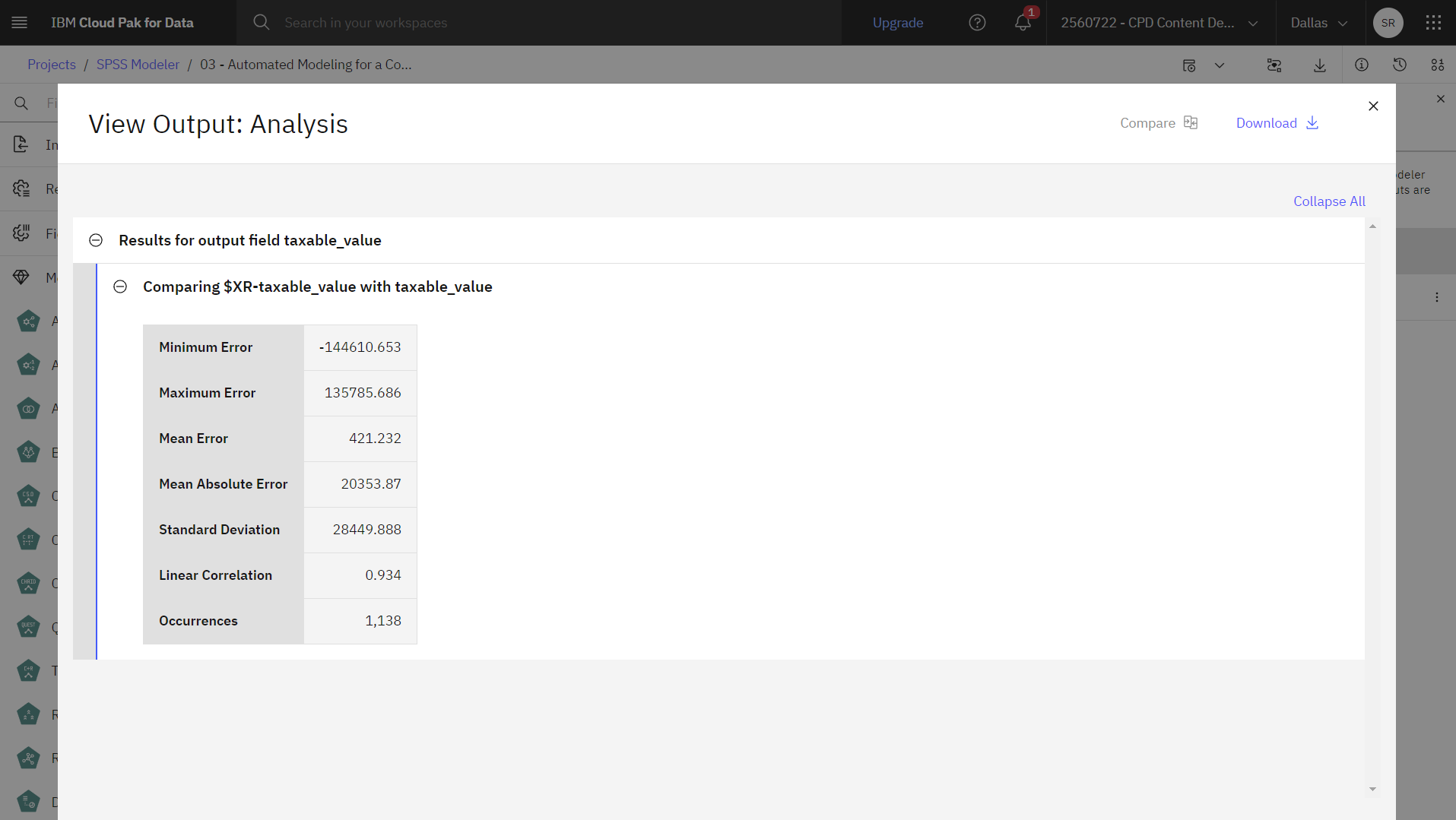Go to Projects breadcrumb
The width and height of the screenshot is (1456, 820).
tap(52, 65)
